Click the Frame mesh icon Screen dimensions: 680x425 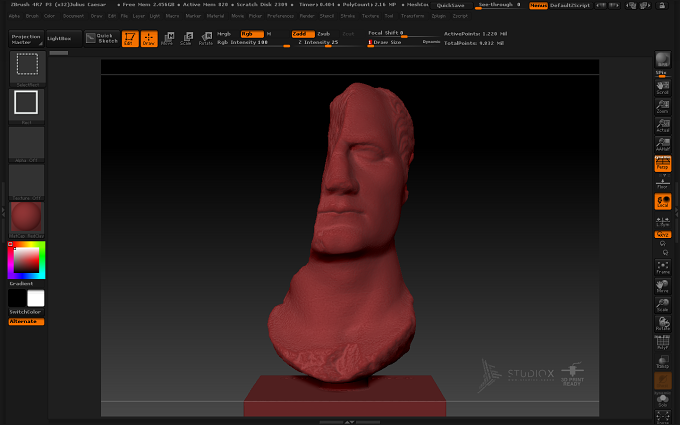pyautogui.click(x=663, y=267)
